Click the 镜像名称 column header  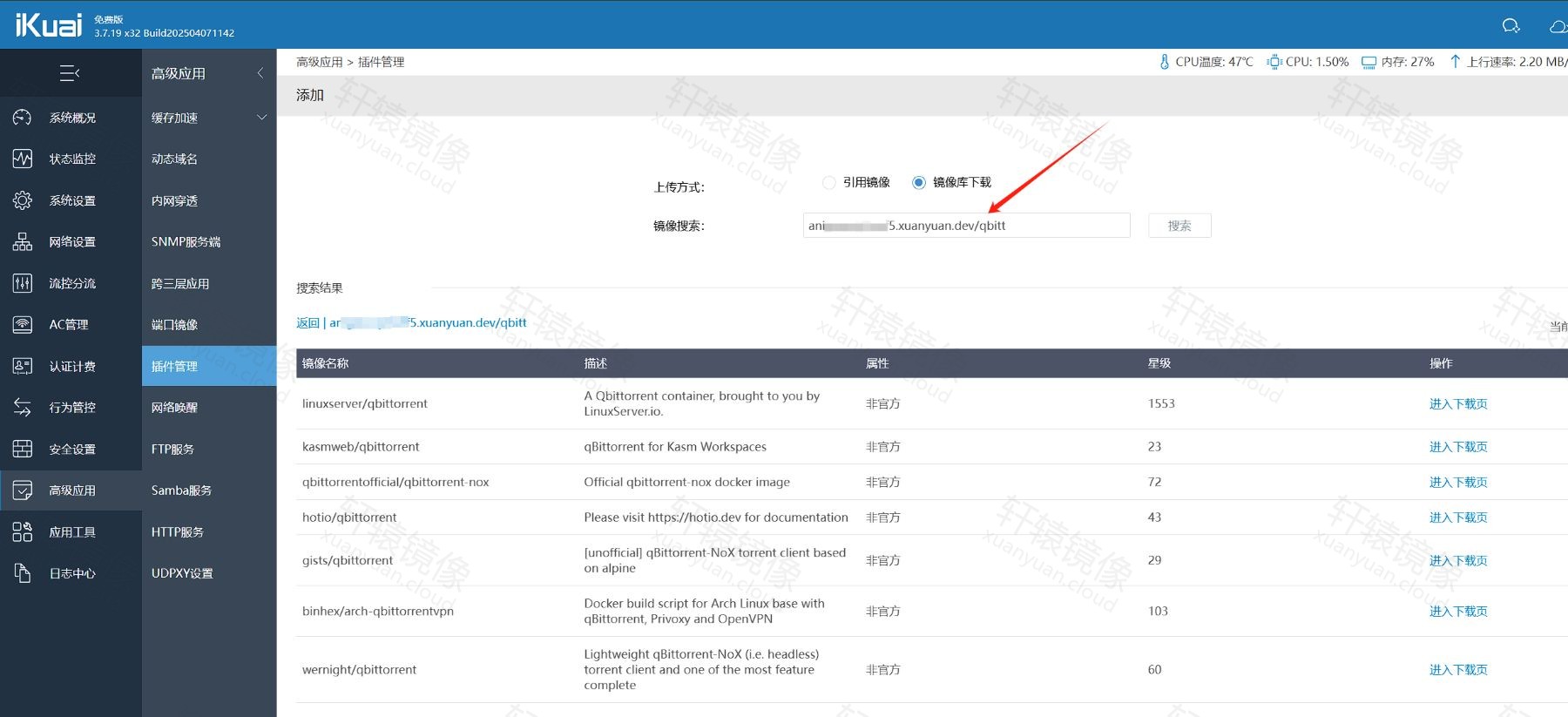pos(325,363)
